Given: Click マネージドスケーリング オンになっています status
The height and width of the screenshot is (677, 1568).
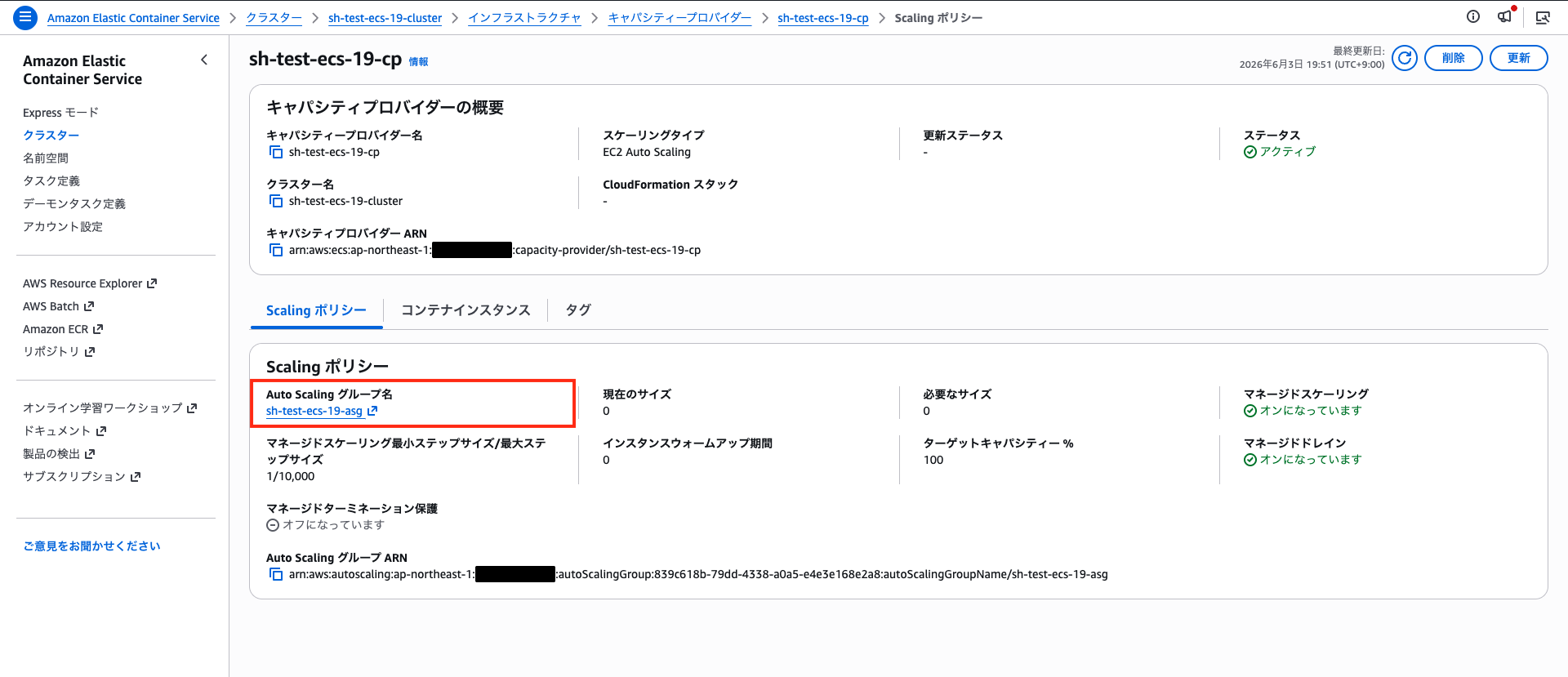Looking at the screenshot, I should (1303, 411).
